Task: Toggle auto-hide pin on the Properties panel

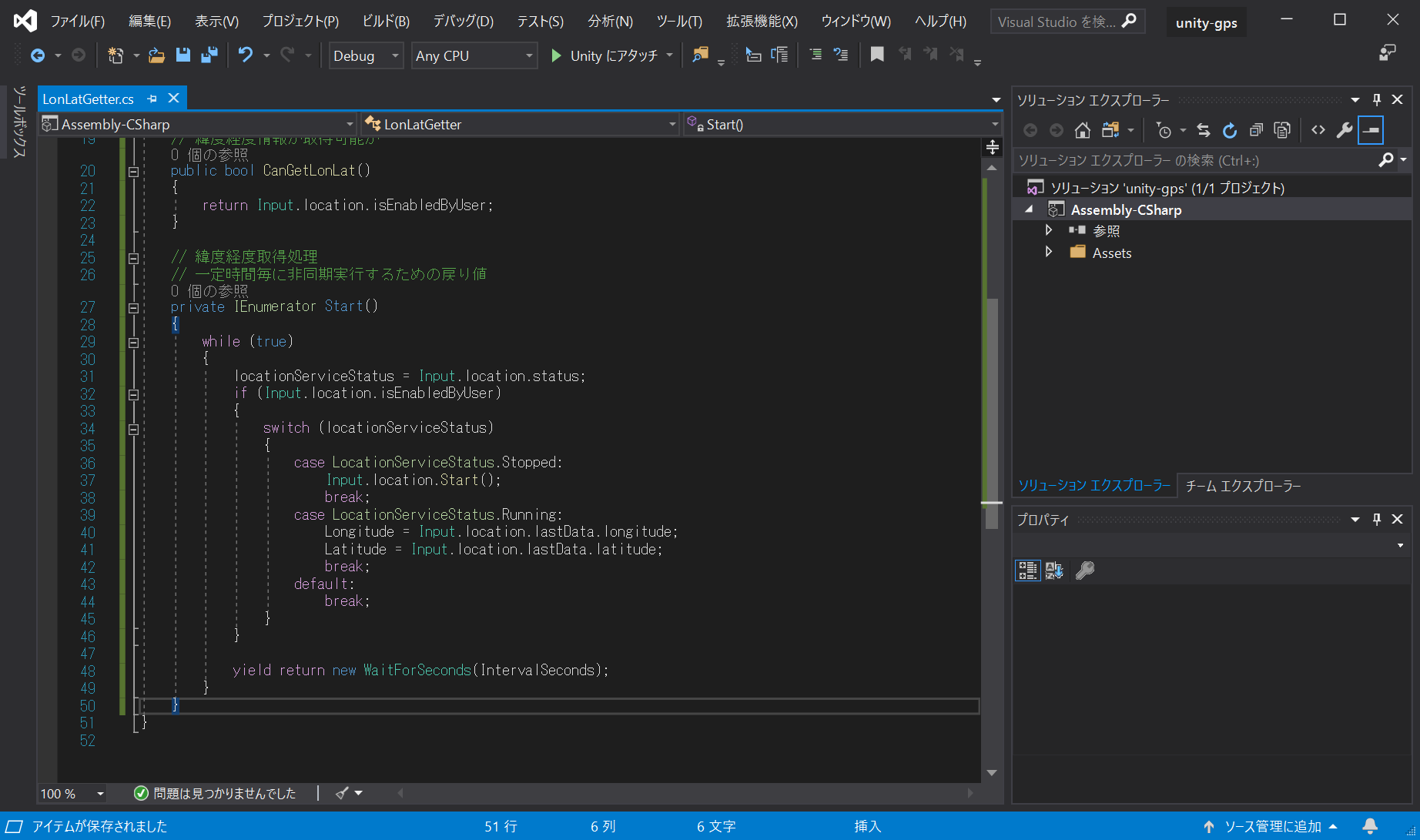Action: (1377, 520)
